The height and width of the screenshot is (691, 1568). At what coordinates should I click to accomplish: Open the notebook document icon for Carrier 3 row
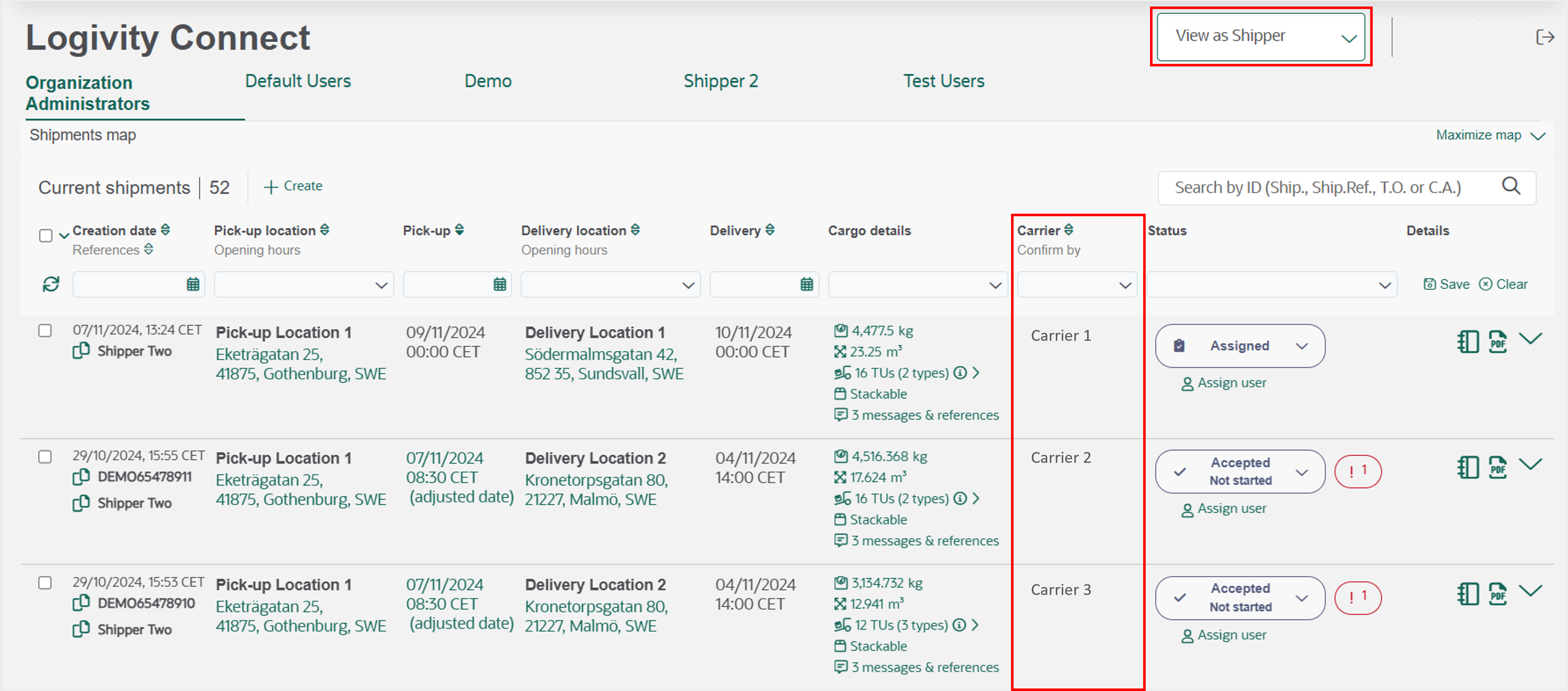[x=1468, y=594]
